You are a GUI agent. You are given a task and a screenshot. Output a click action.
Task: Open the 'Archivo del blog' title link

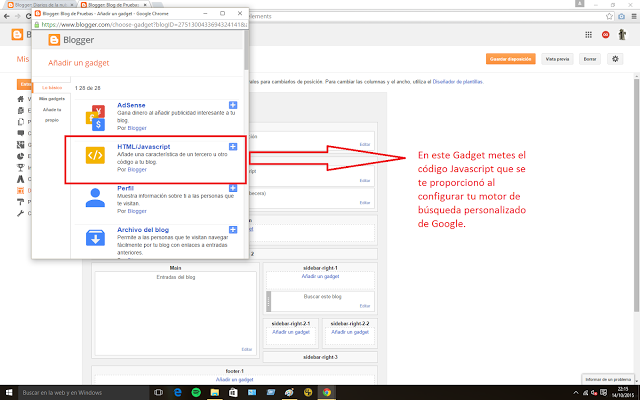[143, 230]
